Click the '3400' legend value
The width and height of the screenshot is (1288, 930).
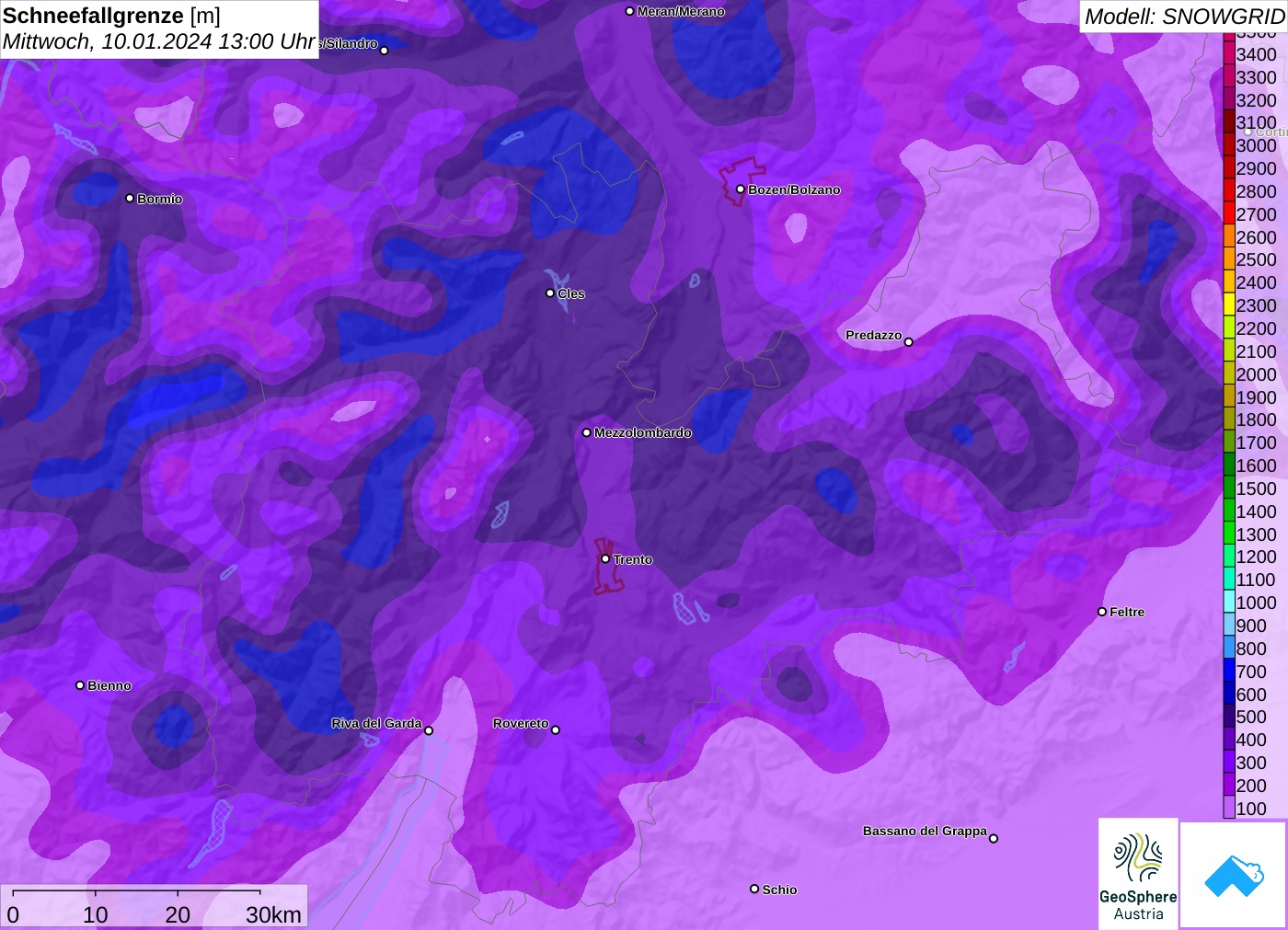1256,54
